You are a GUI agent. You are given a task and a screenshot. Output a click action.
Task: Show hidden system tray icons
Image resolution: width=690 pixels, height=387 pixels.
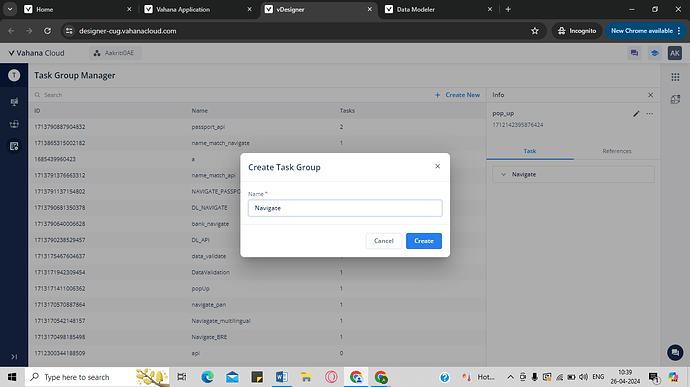click(x=510, y=377)
